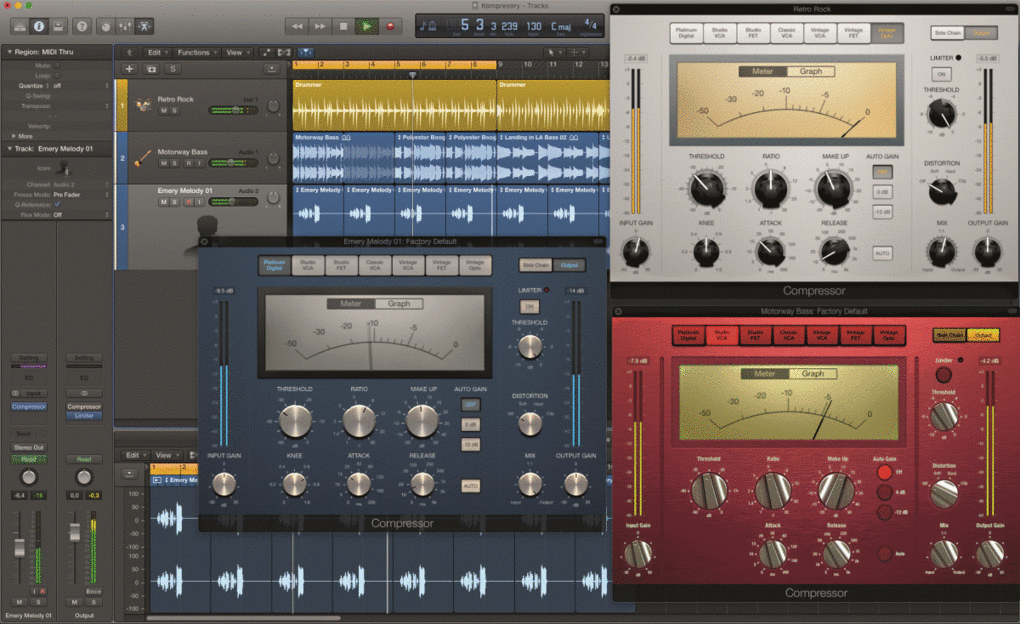Click the Add Track plus button
The image size is (1020, 624).
pos(129,69)
